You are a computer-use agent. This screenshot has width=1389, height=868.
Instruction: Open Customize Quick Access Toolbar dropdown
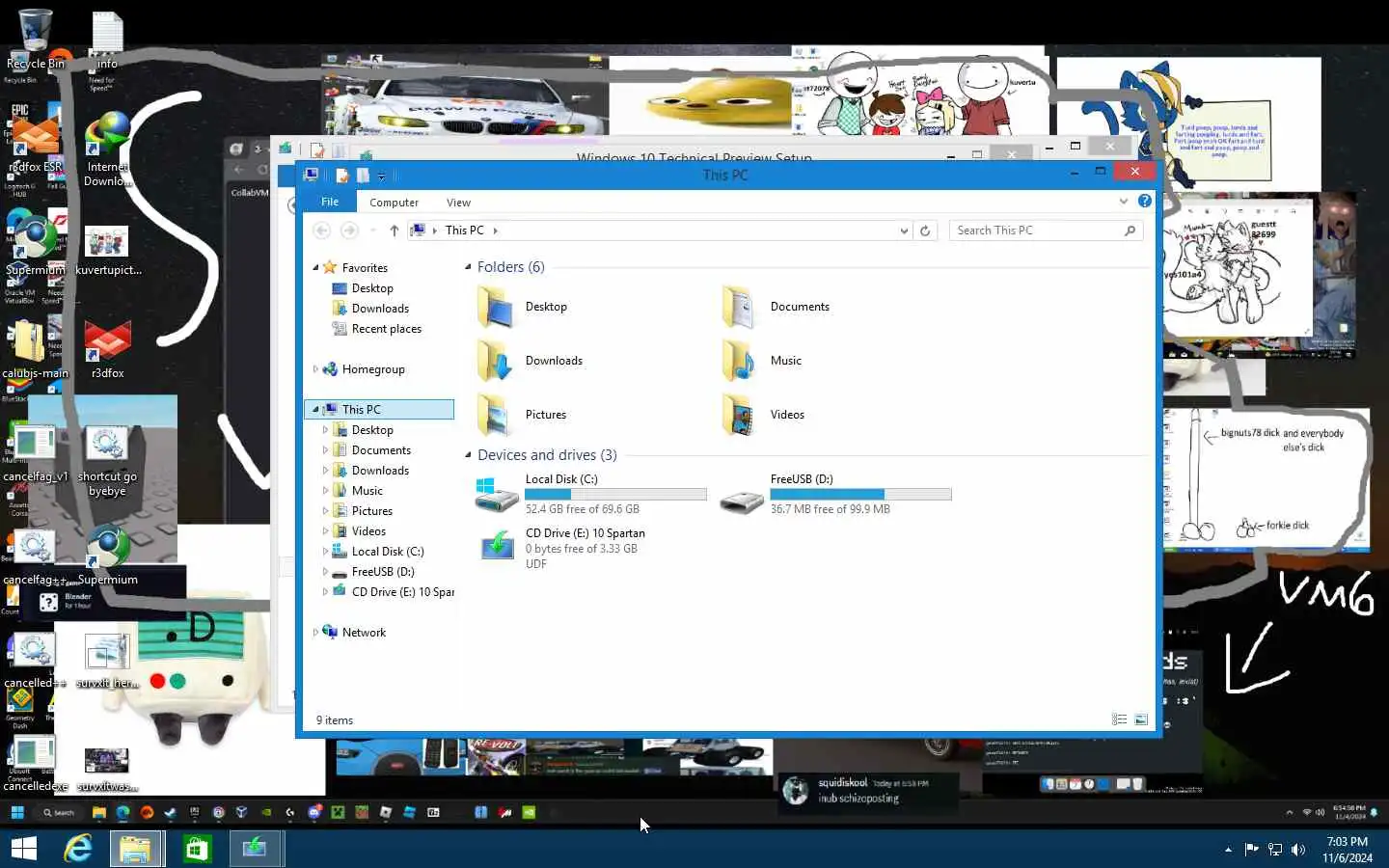[382, 176]
